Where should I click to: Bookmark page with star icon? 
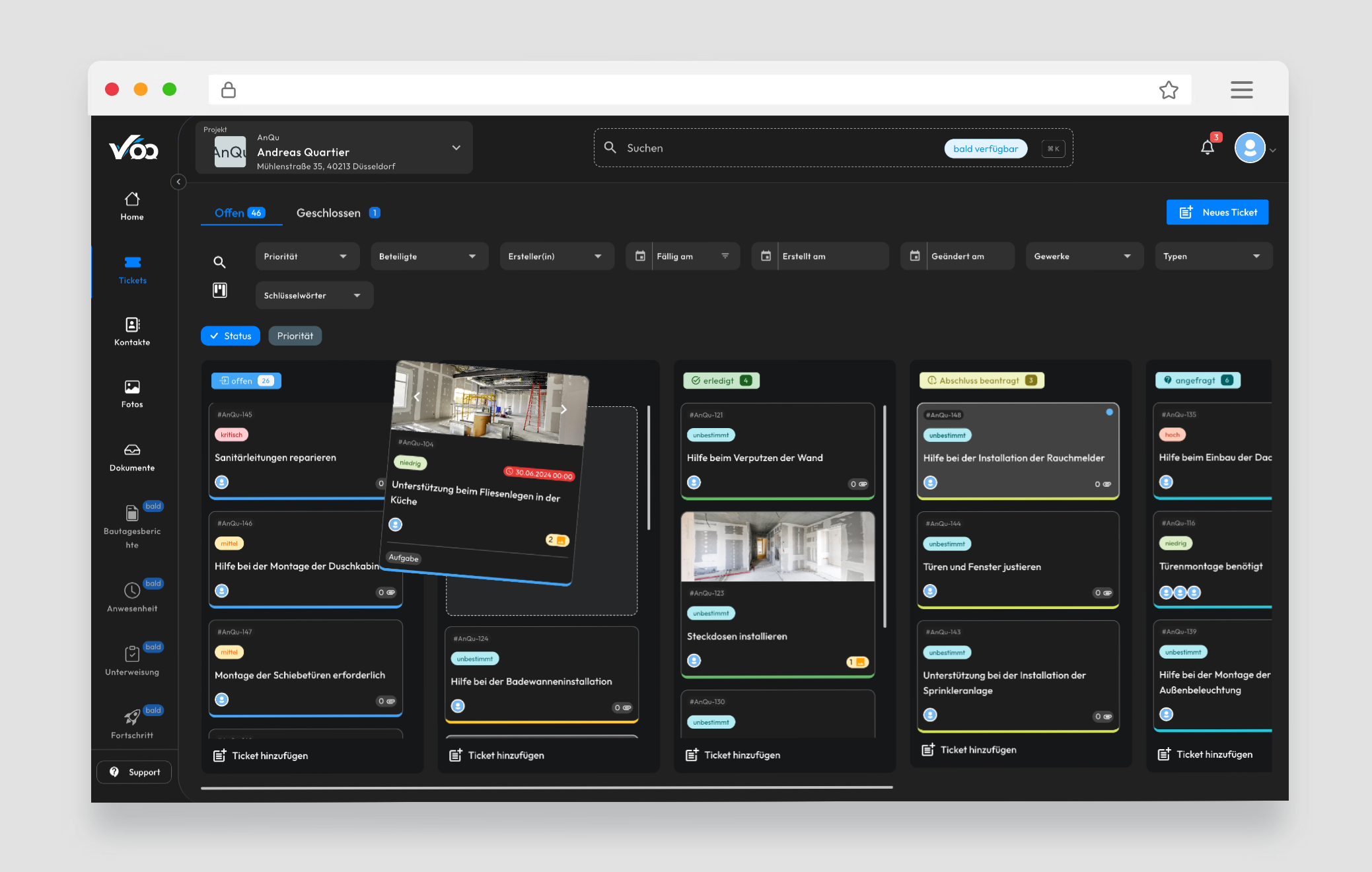[x=1168, y=90]
